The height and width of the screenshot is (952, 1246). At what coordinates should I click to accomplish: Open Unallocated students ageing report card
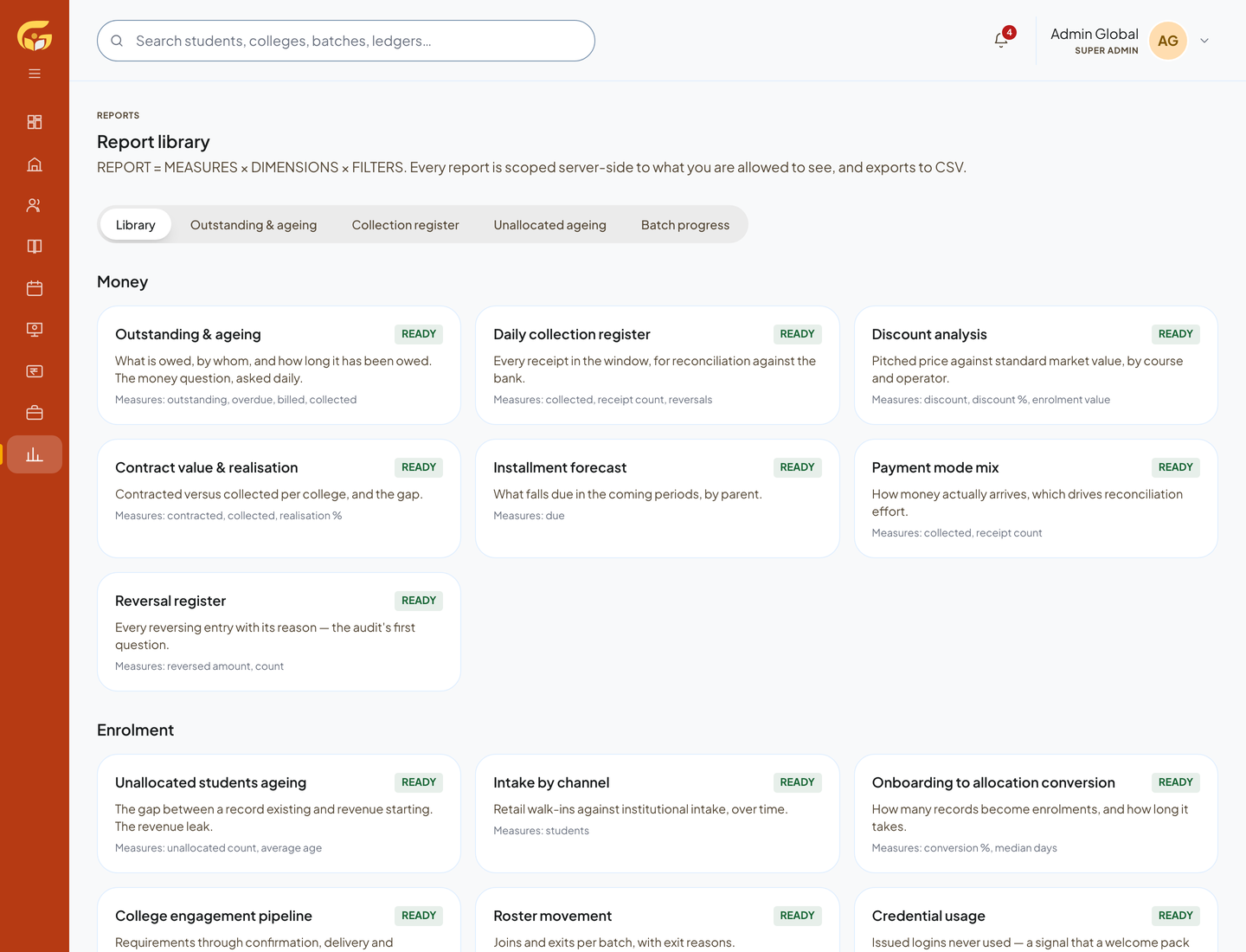(279, 814)
